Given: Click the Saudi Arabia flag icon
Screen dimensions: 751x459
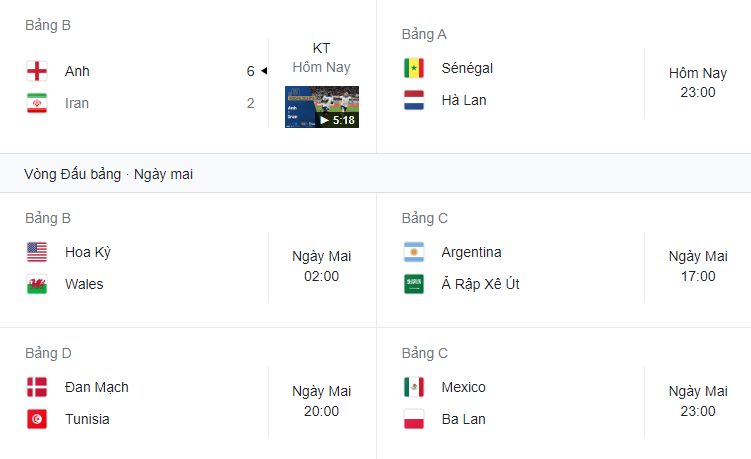Looking at the screenshot, I should click(x=414, y=284).
